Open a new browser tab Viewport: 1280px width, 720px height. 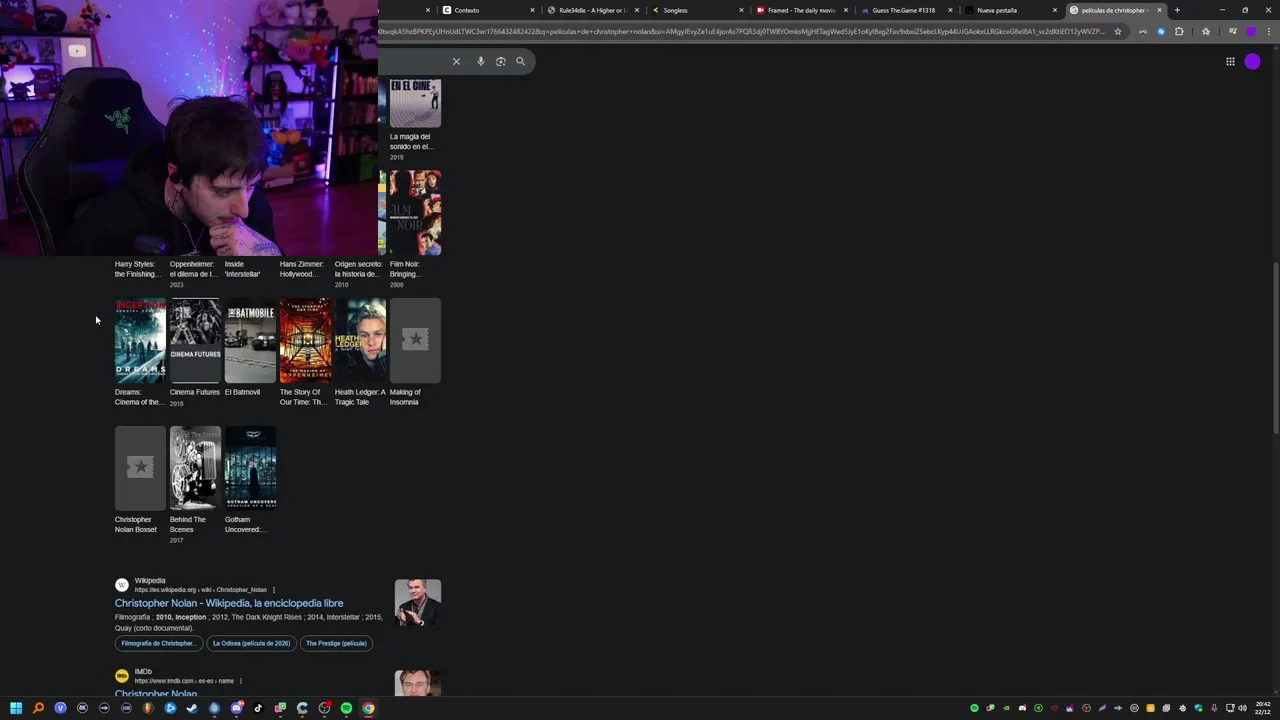(x=1177, y=10)
